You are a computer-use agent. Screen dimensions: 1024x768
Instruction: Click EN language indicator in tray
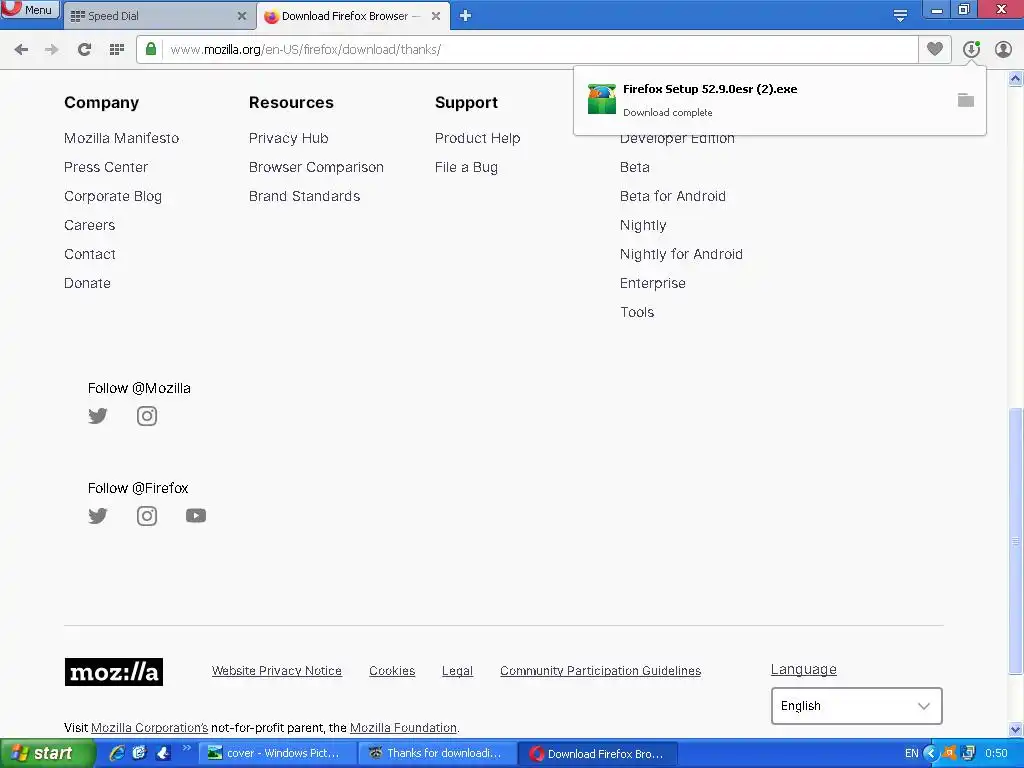[912, 754]
